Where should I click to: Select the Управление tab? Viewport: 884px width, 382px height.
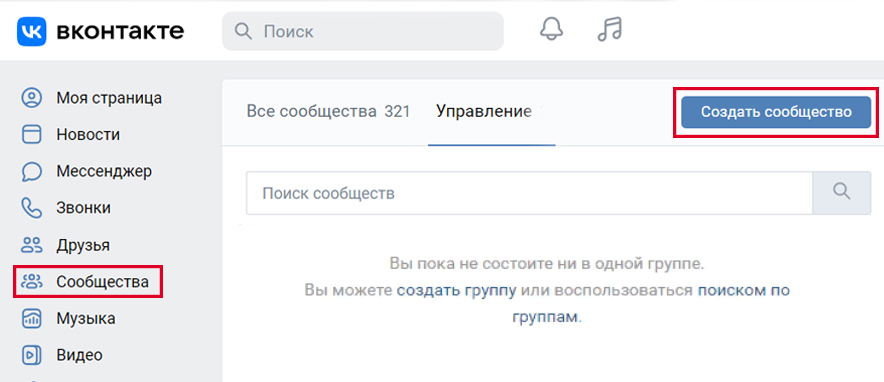[484, 112]
